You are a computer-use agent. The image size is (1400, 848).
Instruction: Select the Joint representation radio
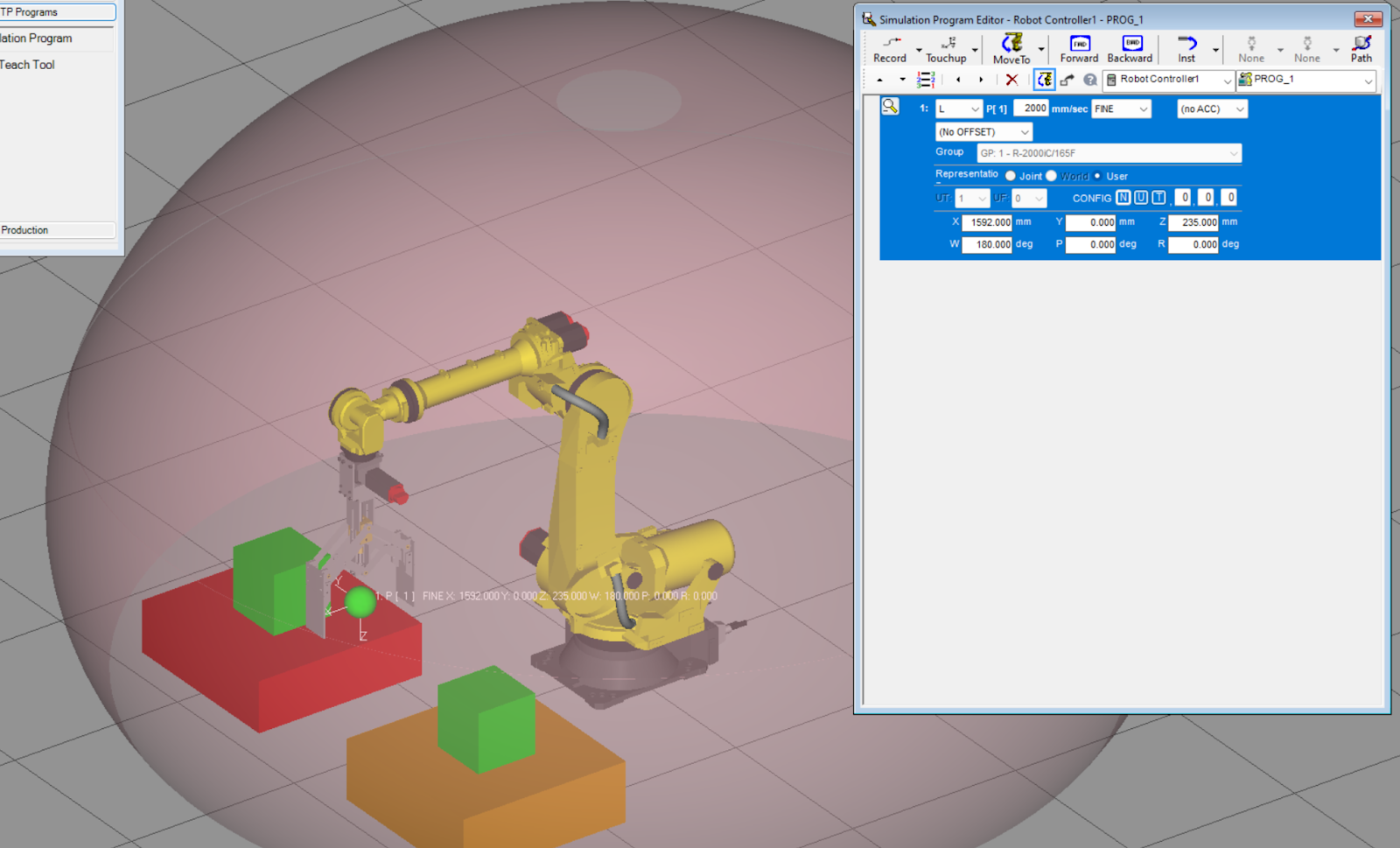point(1011,176)
